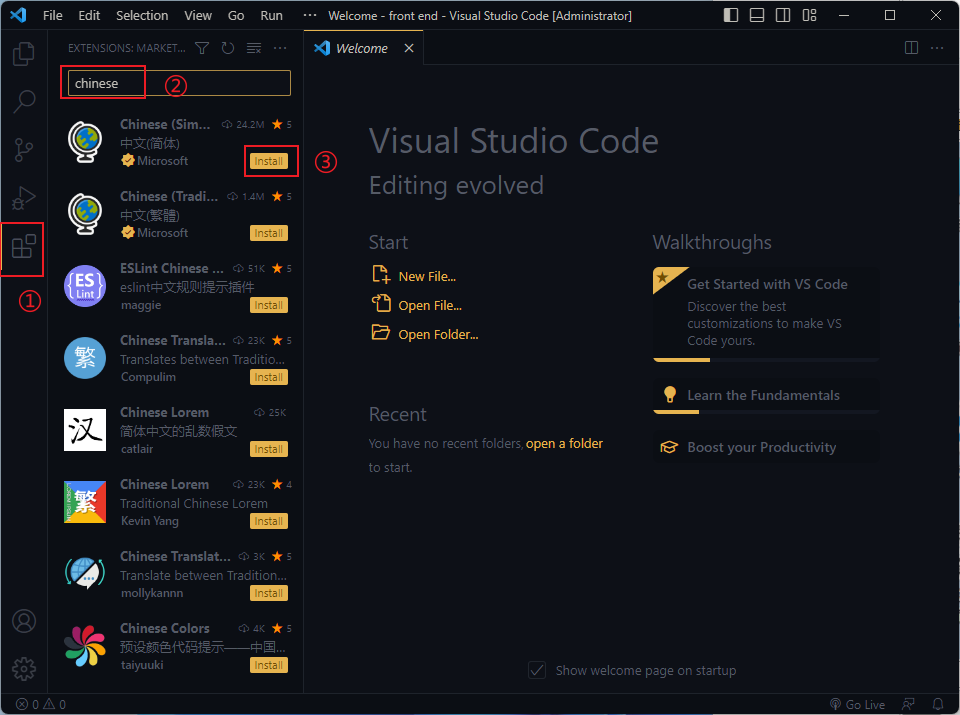The height and width of the screenshot is (715, 960).
Task: Install the Compulim Chinese Translation extension
Action: [x=269, y=377]
